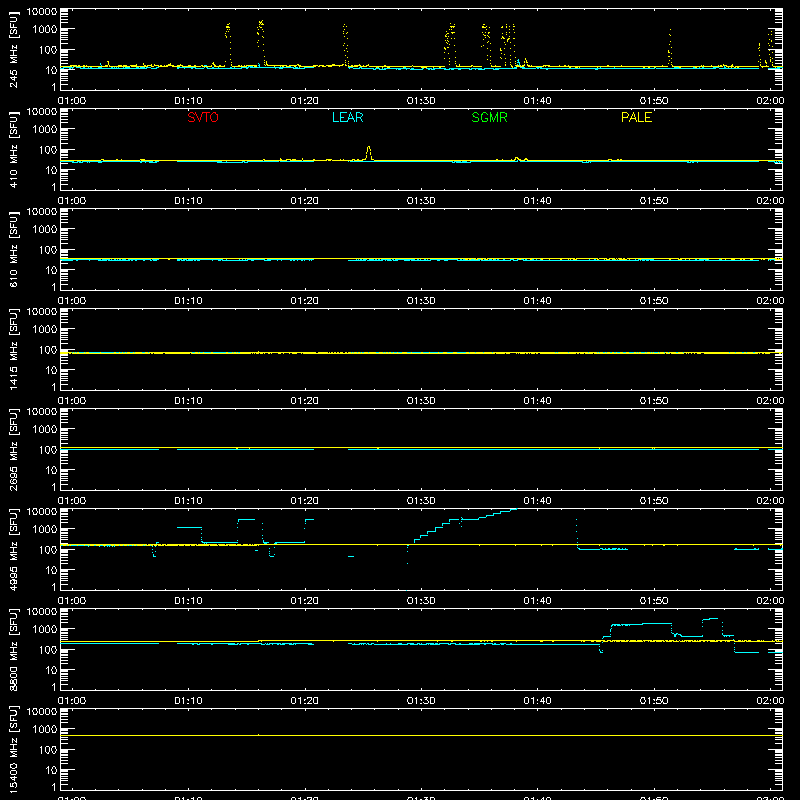Click 01:20 tick label under 8800 MHz panel
The width and height of the screenshot is (800, 800).
(x=305, y=701)
